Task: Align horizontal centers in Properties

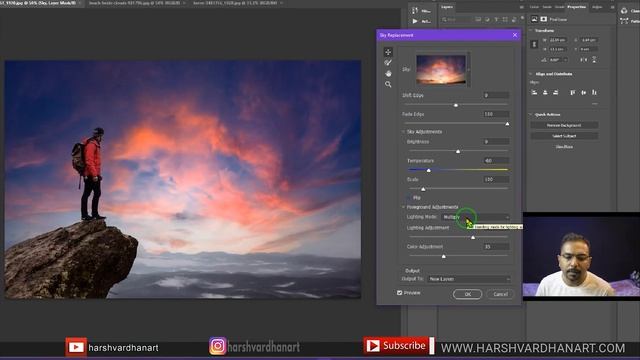Action: [545, 93]
